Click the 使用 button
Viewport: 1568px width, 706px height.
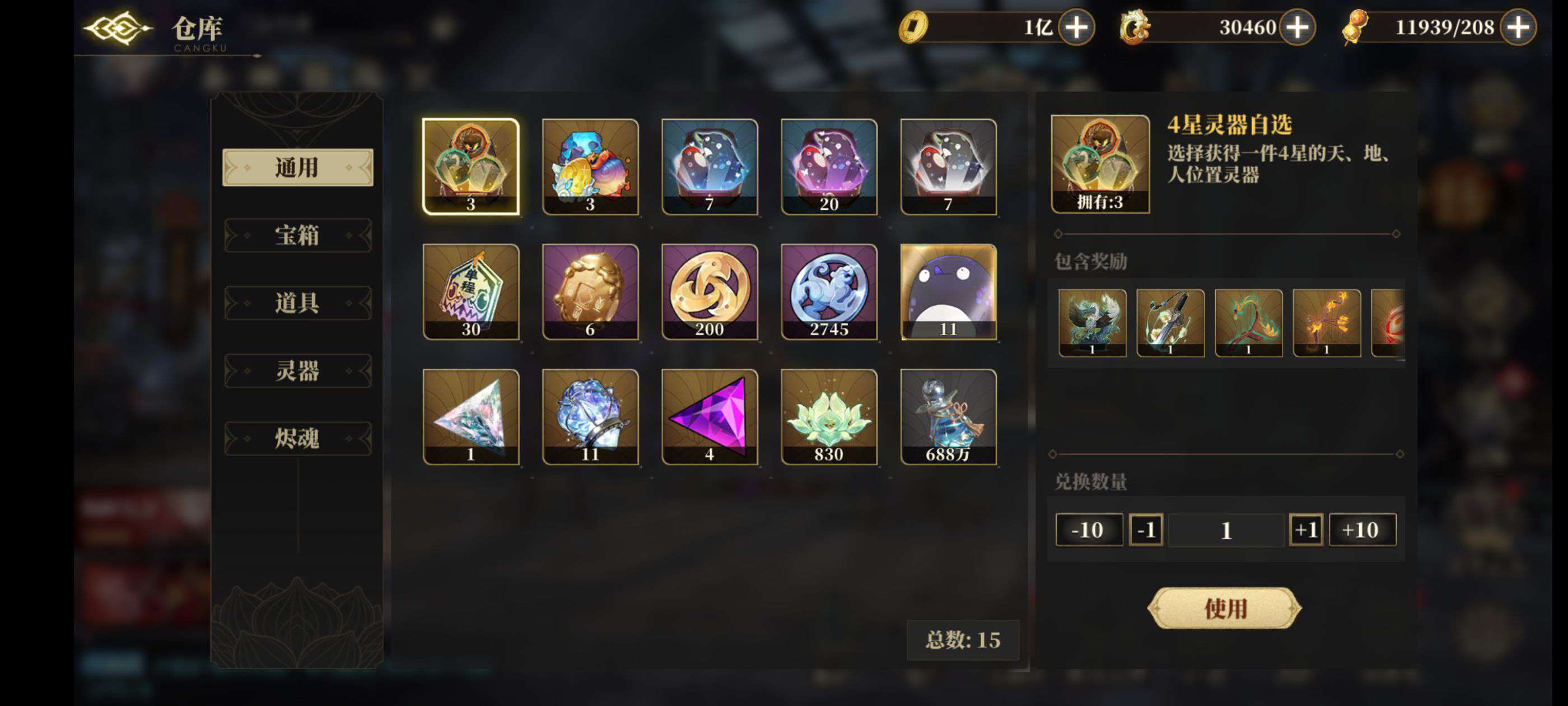(1224, 608)
